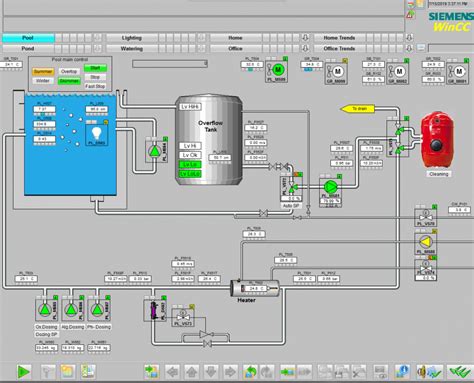Open the GR_M001 fan motor faceplate
Screen dimensions: 474x383
point(458,72)
